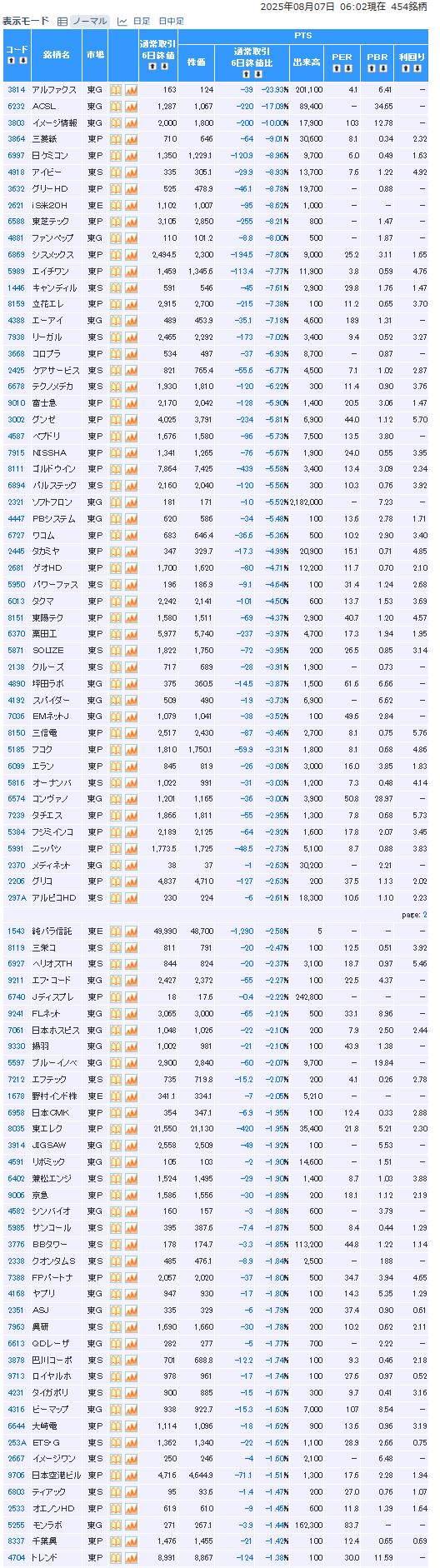Sort 通常取引6日終値 ascending arrow
Viewport: 440px width, 1568px height.
(152, 66)
